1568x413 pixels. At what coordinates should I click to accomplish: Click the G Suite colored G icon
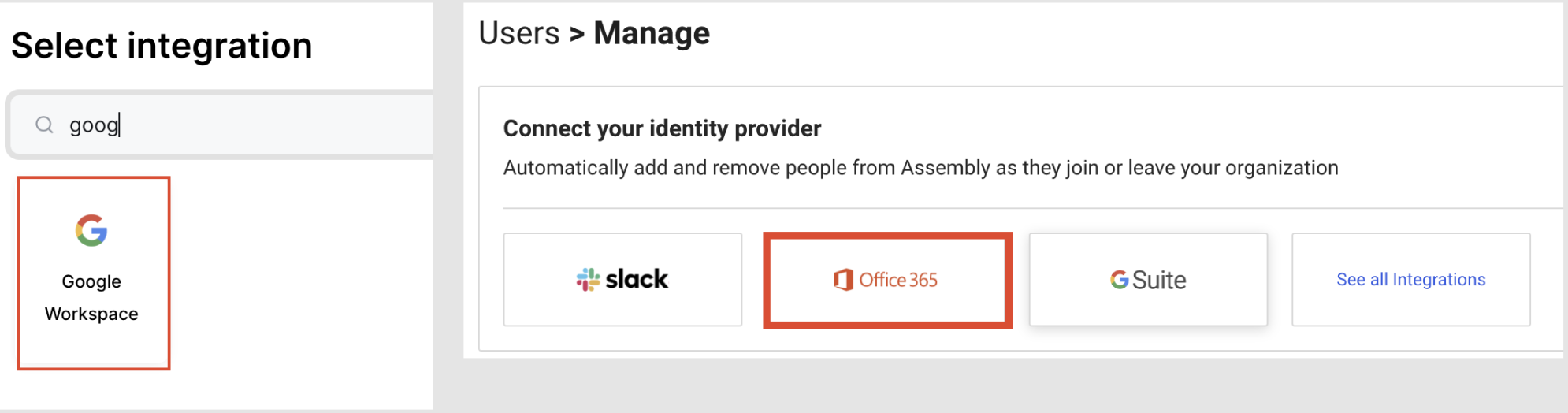click(x=1119, y=280)
